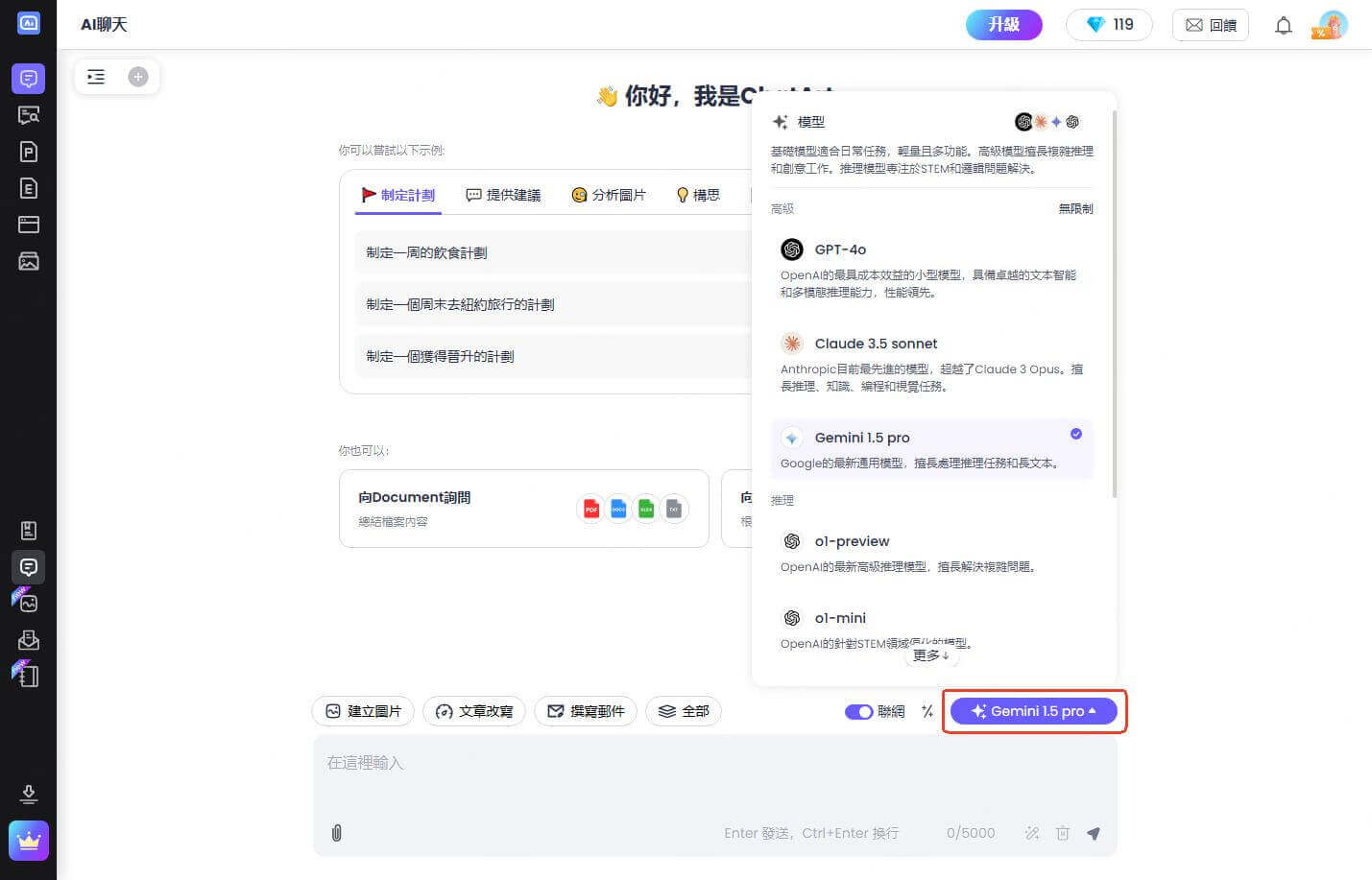The height and width of the screenshot is (880, 1372).
Task: Open the window layout sidebar icon
Action: pos(29,225)
